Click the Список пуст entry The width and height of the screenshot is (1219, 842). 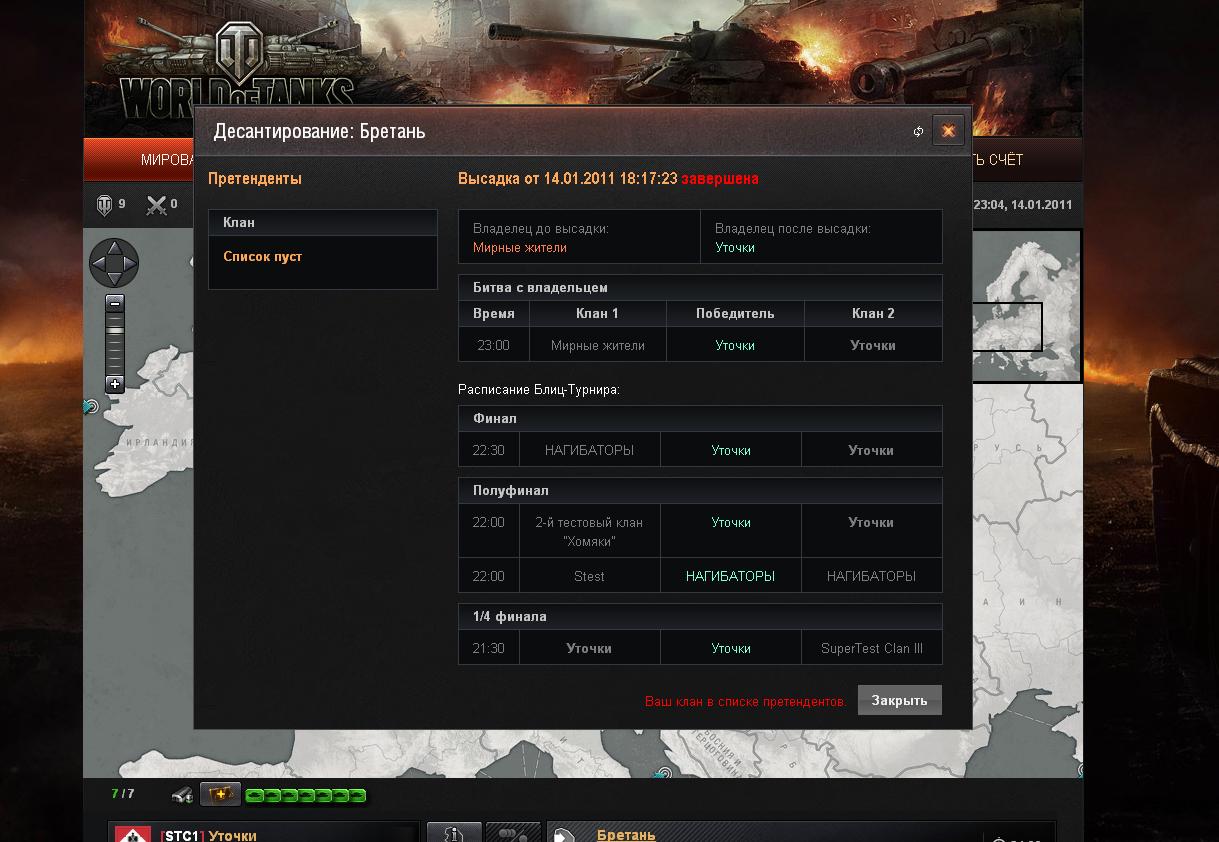[x=263, y=257]
